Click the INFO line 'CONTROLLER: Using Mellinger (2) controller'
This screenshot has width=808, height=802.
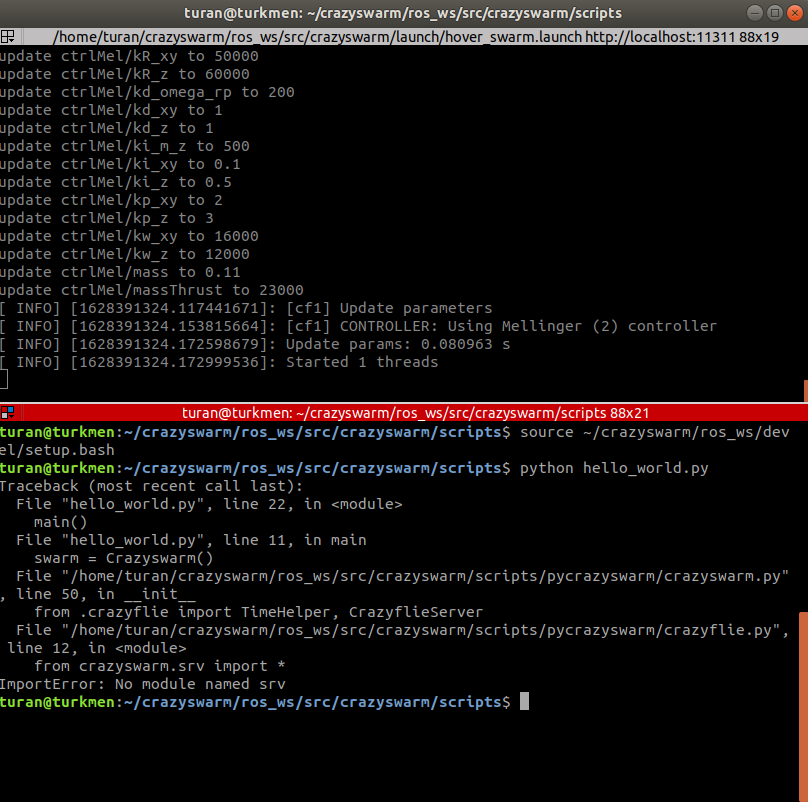[x=358, y=326]
